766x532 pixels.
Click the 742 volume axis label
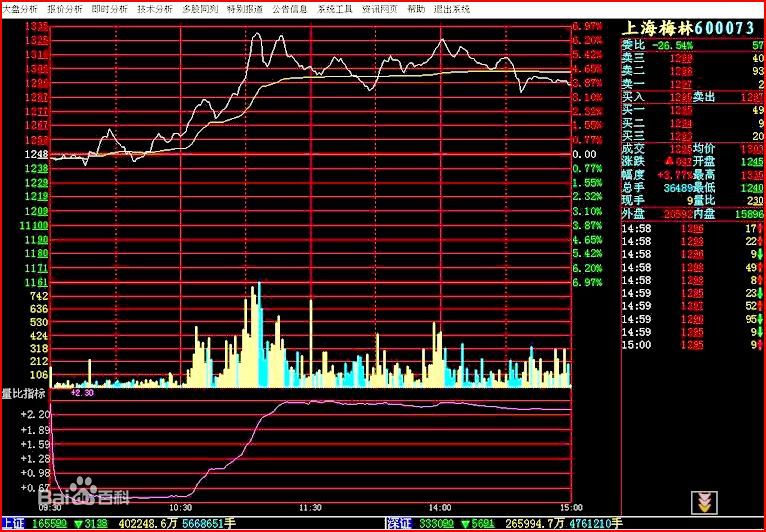[39, 296]
